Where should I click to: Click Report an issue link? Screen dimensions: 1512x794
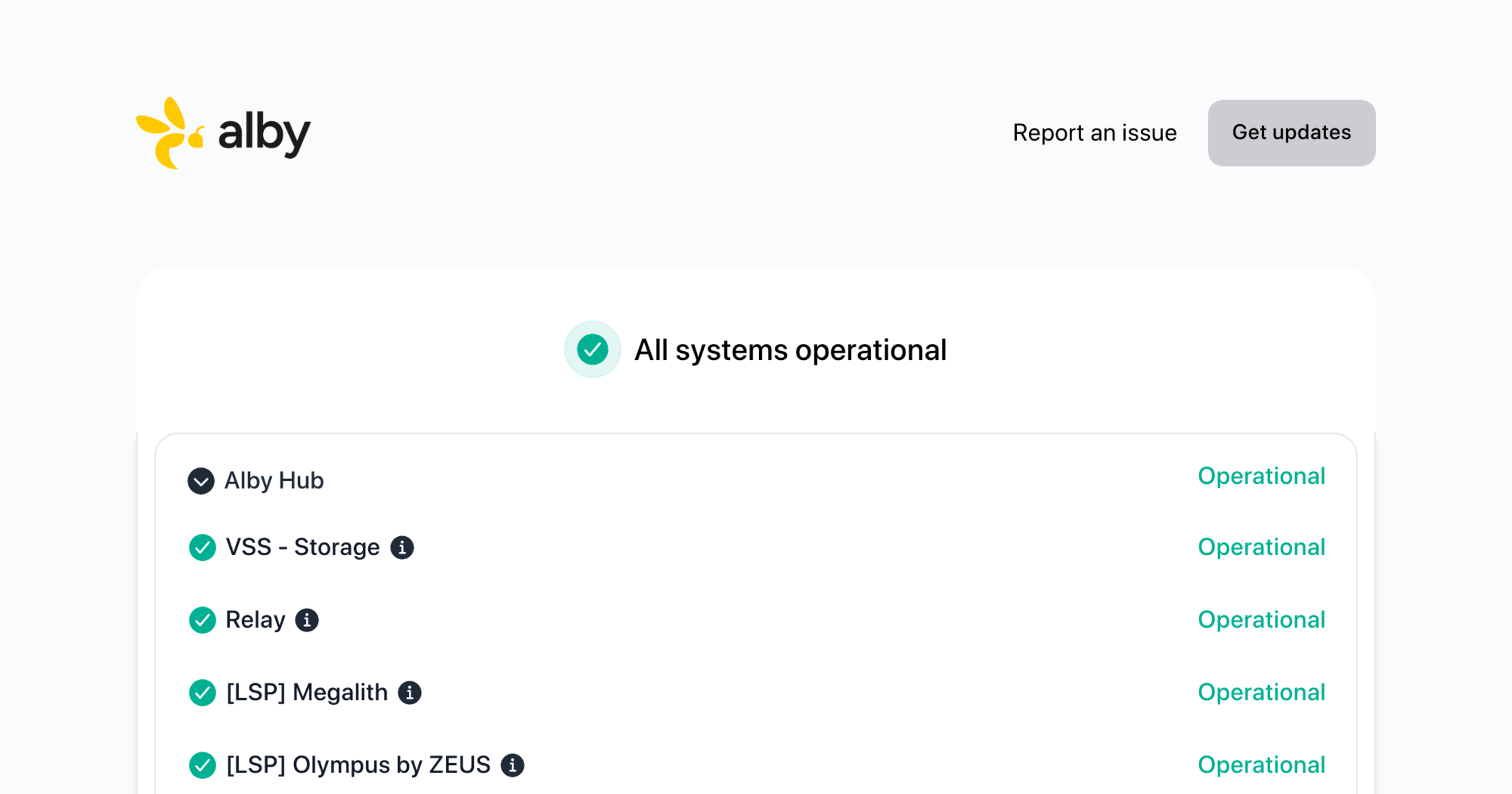[1094, 133]
